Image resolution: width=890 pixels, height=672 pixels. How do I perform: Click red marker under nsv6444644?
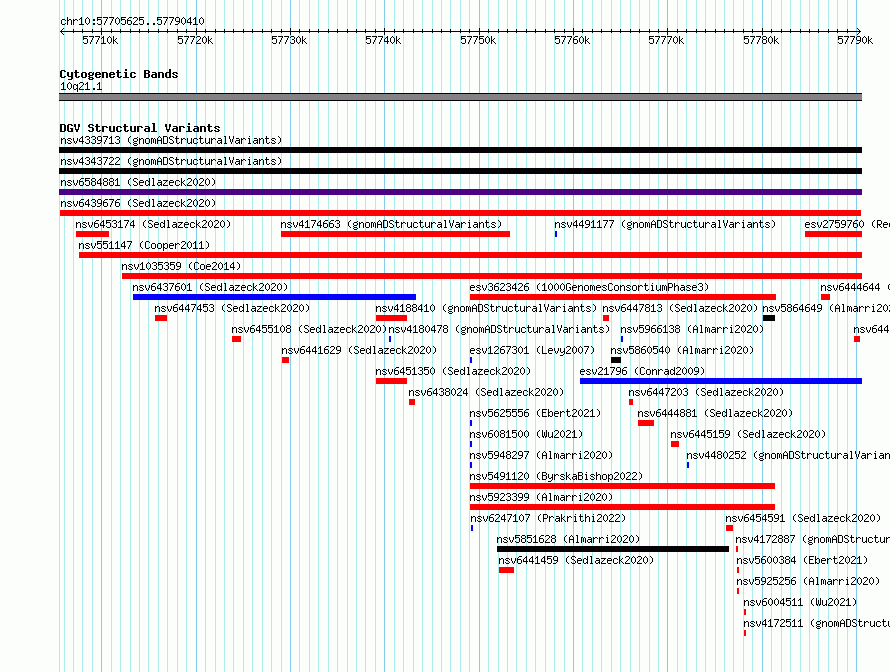825,297
